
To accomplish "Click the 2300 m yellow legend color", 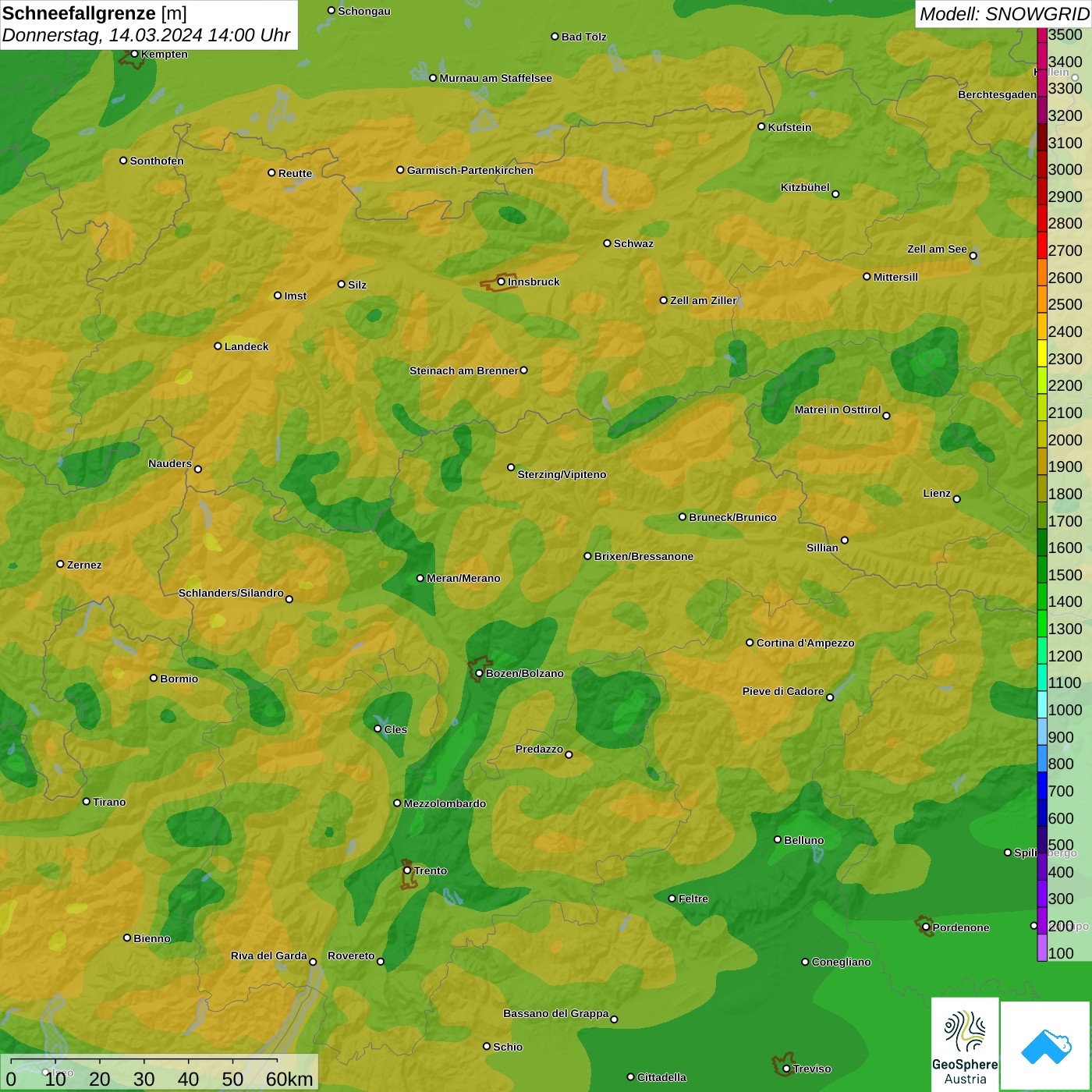I will (1042, 353).
